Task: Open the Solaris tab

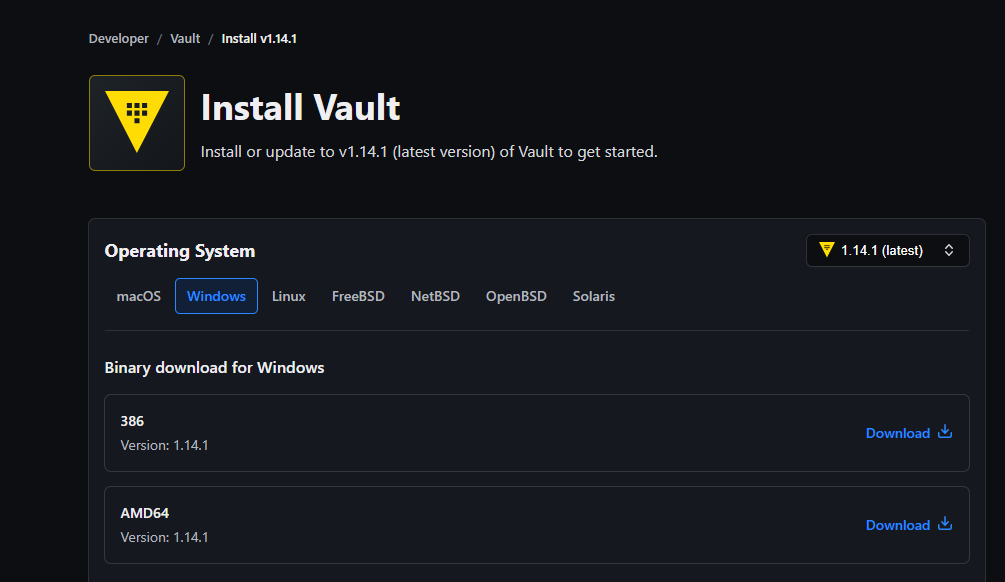Action: point(594,296)
